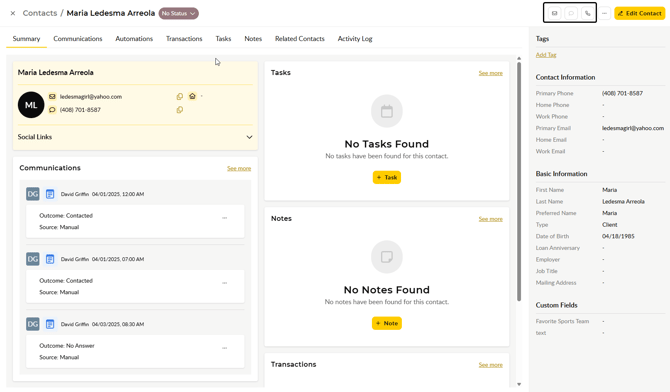Copy the phone number (408) 701-8587

tap(180, 110)
